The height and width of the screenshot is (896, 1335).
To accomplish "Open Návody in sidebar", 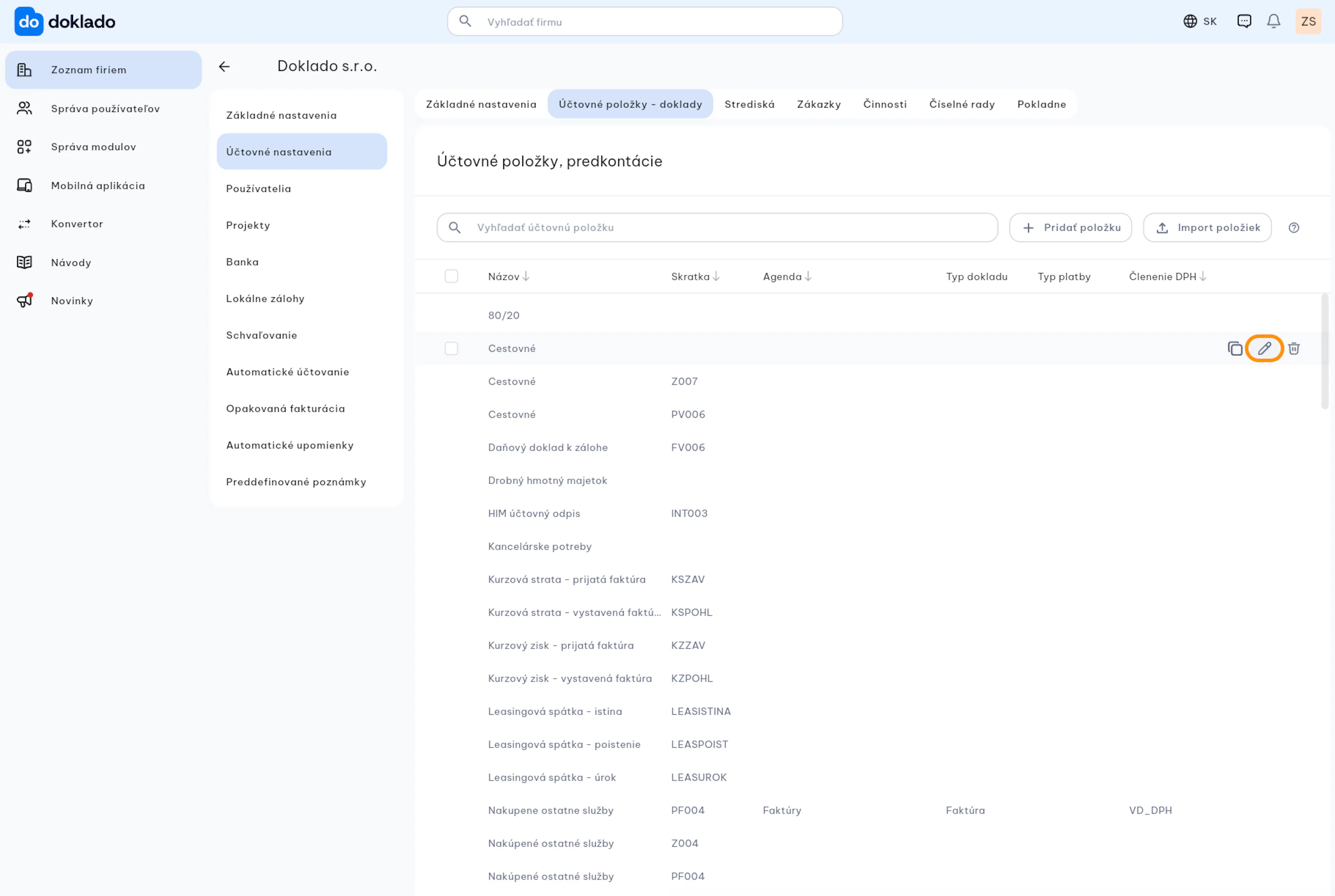I will [x=103, y=262].
